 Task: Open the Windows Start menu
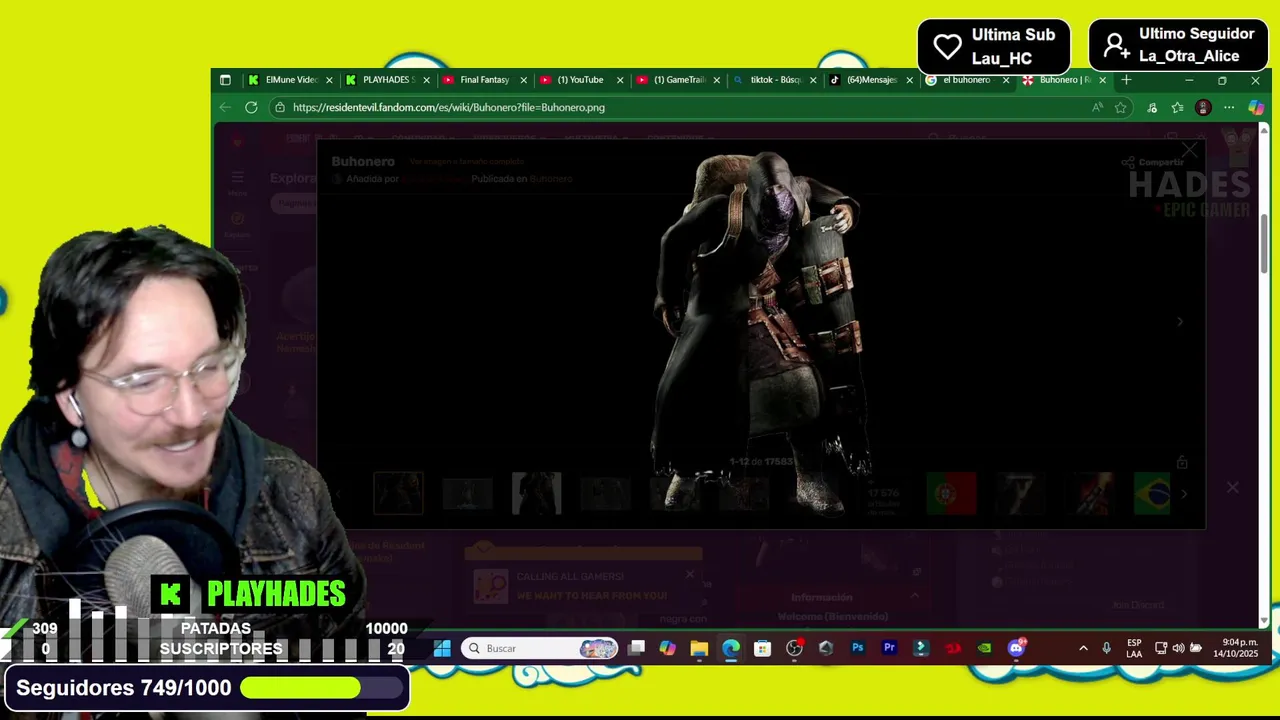pos(442,648)
